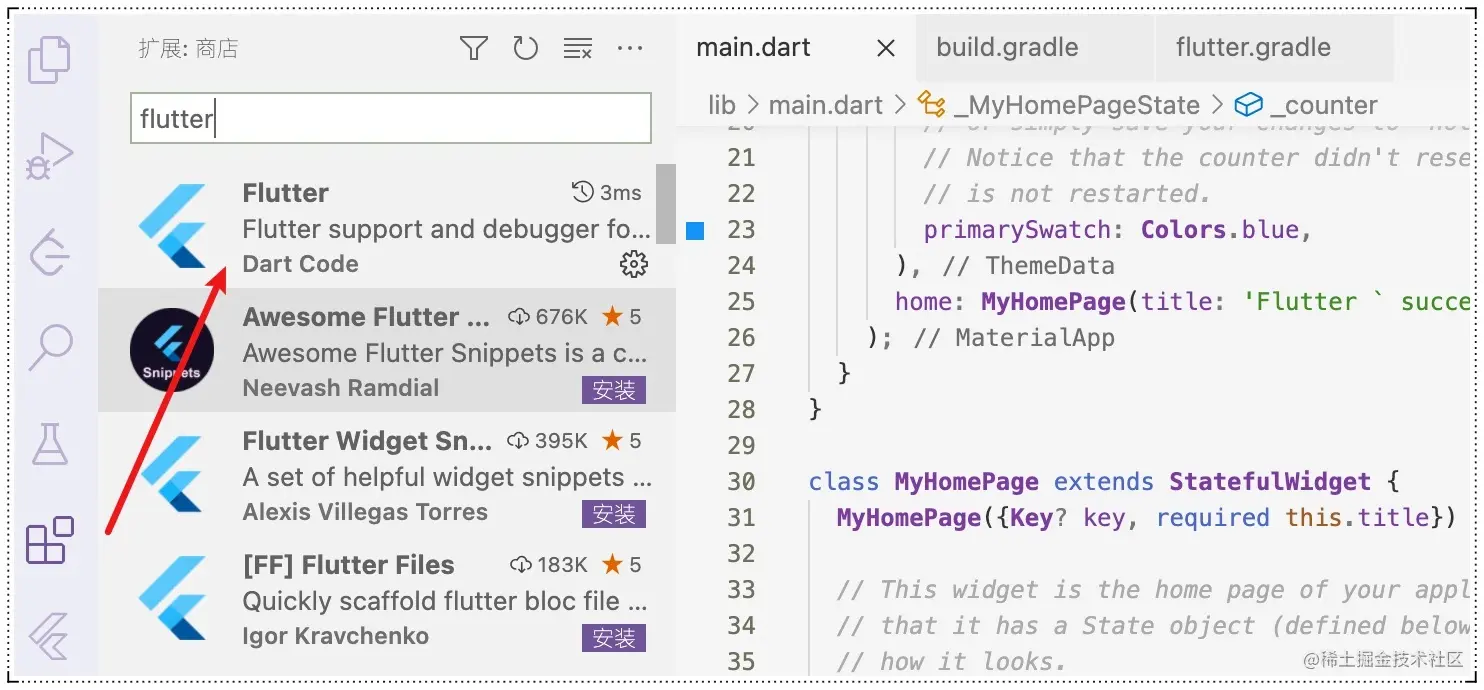Open the gear settings for the Flutter extension
The image size is (1484, 690).
(x=632, y=264)
